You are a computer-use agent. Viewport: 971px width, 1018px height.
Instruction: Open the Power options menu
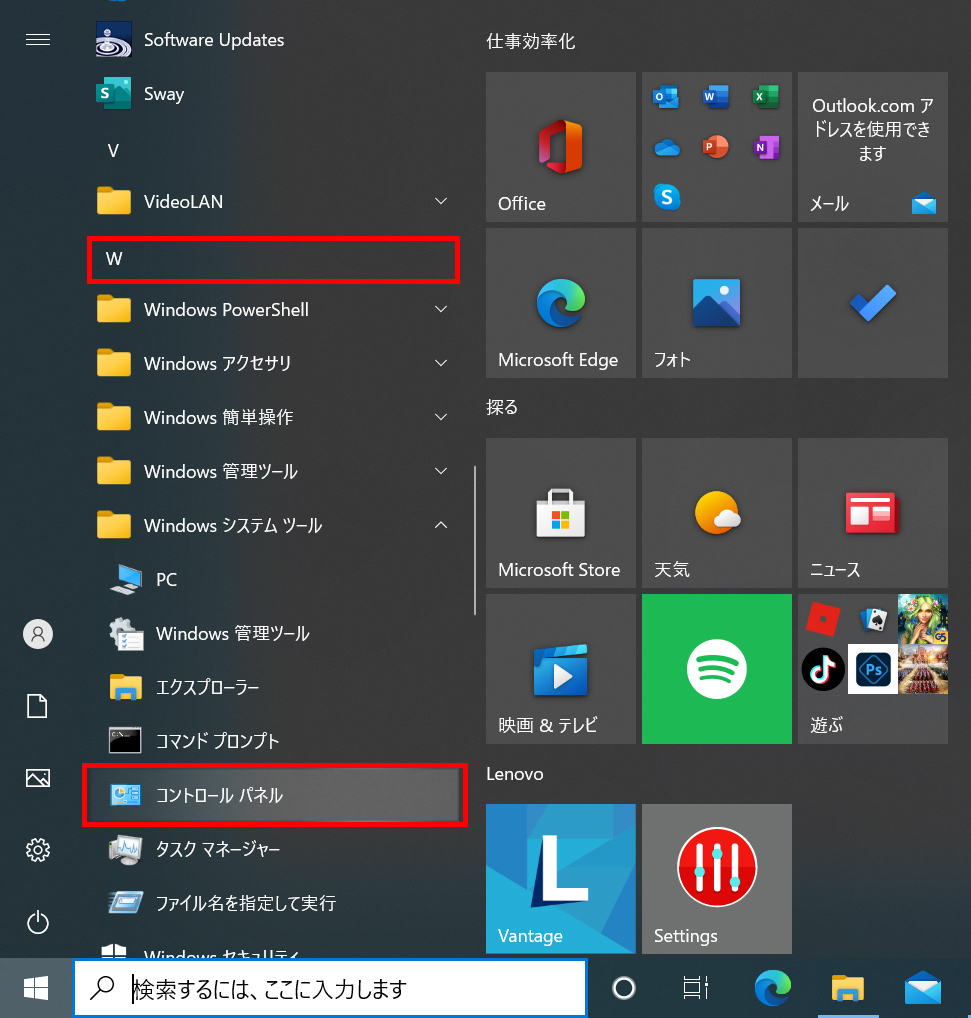pos(38,922)
